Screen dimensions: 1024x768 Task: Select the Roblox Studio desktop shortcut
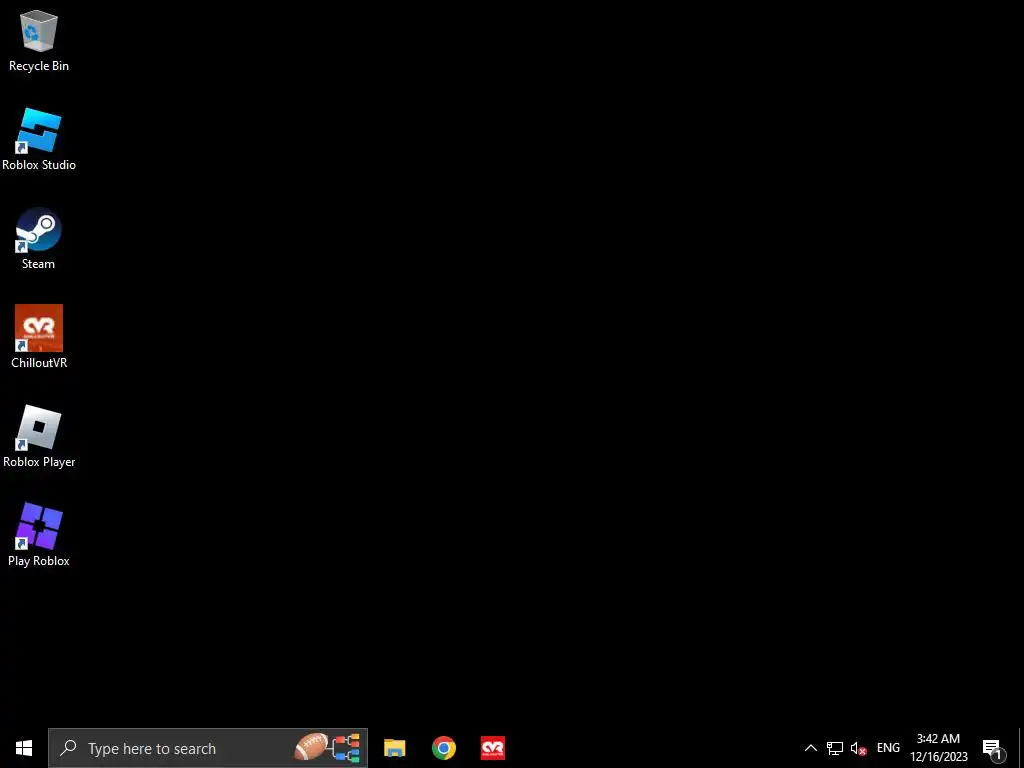[39, 139]
